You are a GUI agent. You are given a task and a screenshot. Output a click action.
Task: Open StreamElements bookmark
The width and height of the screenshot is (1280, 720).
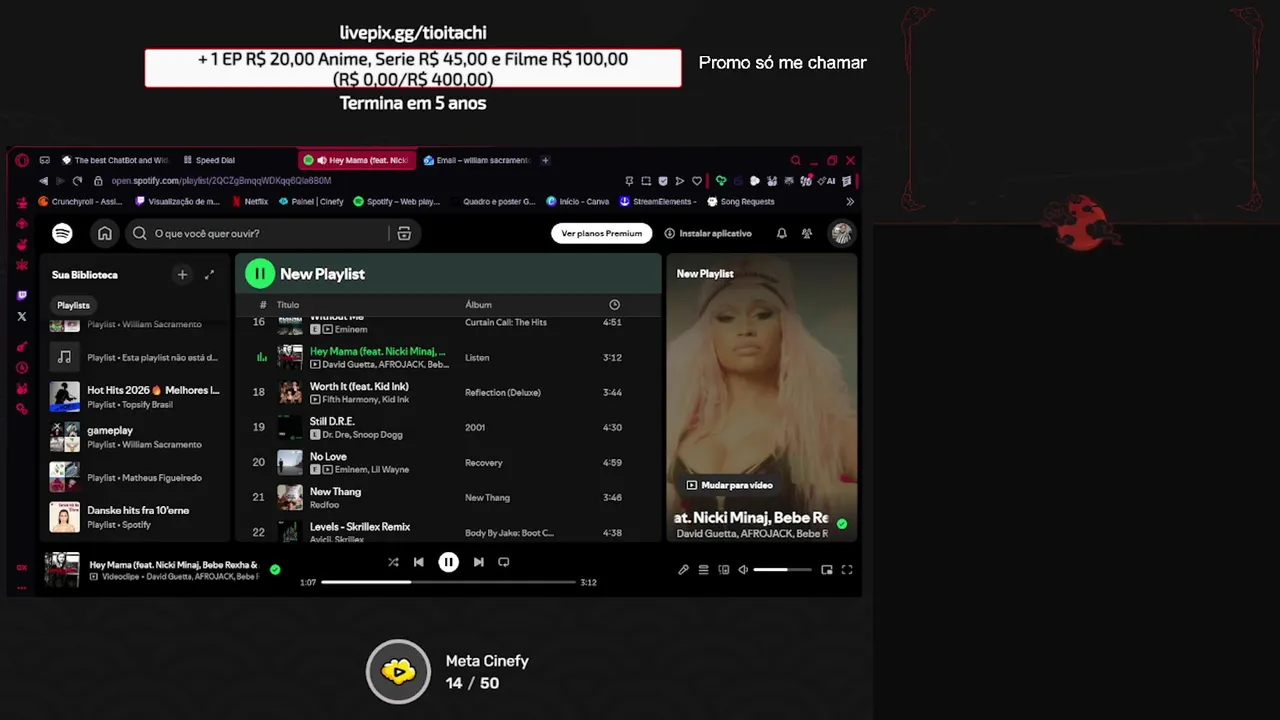coord(656,201)
